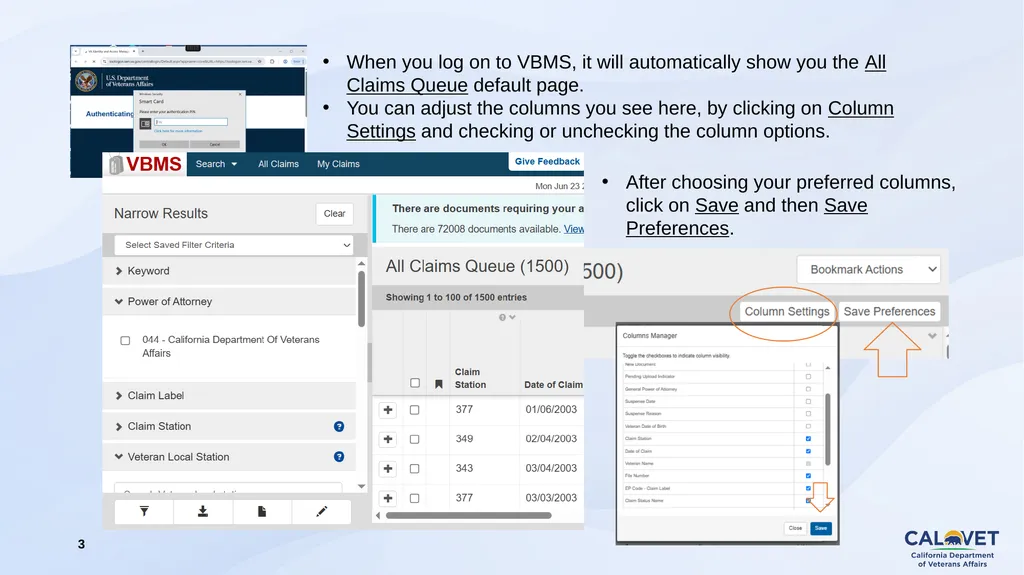Open Column Settings
1024x575 pixels.
[787, 312]
